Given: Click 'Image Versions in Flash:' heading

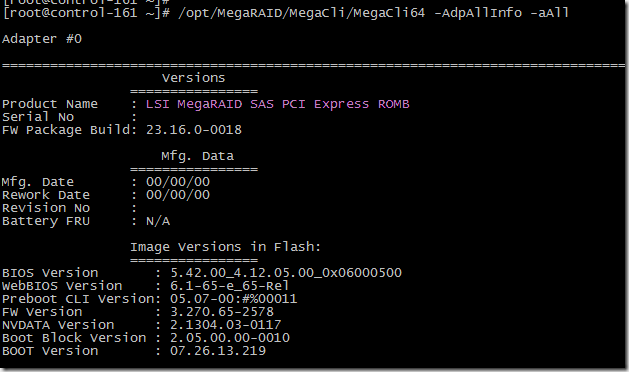Looking at the screenshot, I should [225, 247].
